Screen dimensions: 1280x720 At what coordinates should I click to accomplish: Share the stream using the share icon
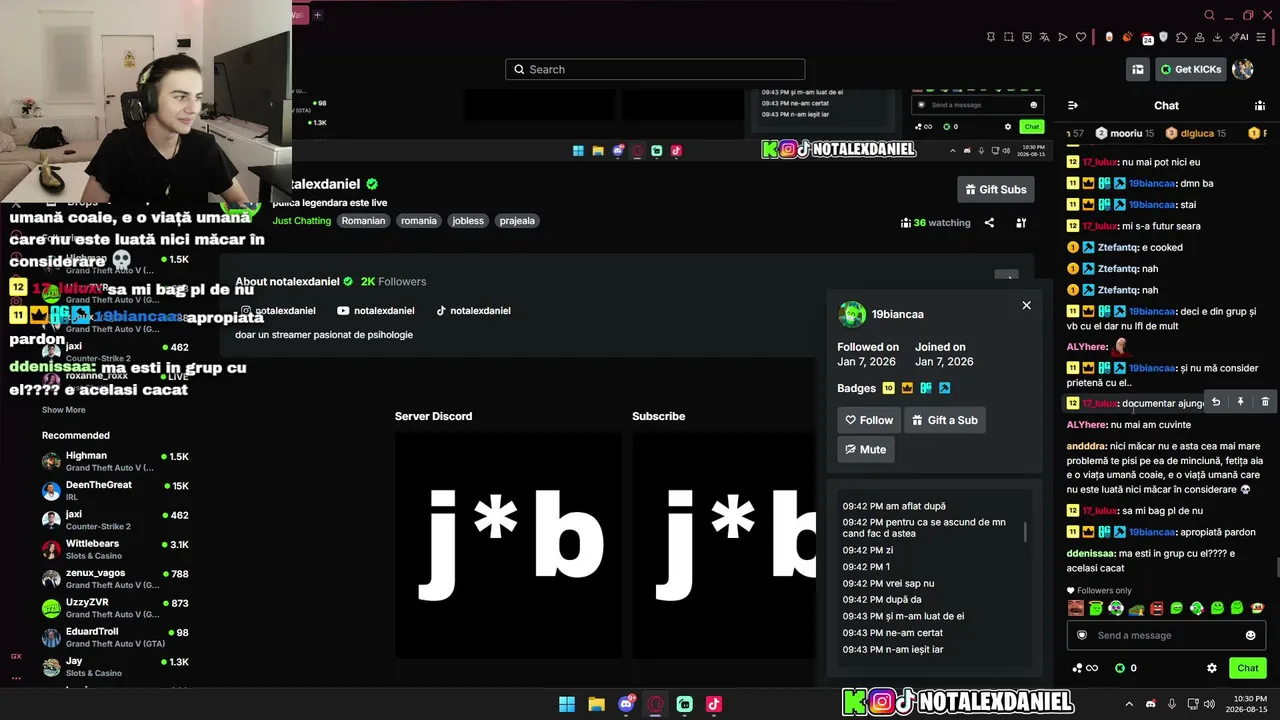(x=989, y=223)
